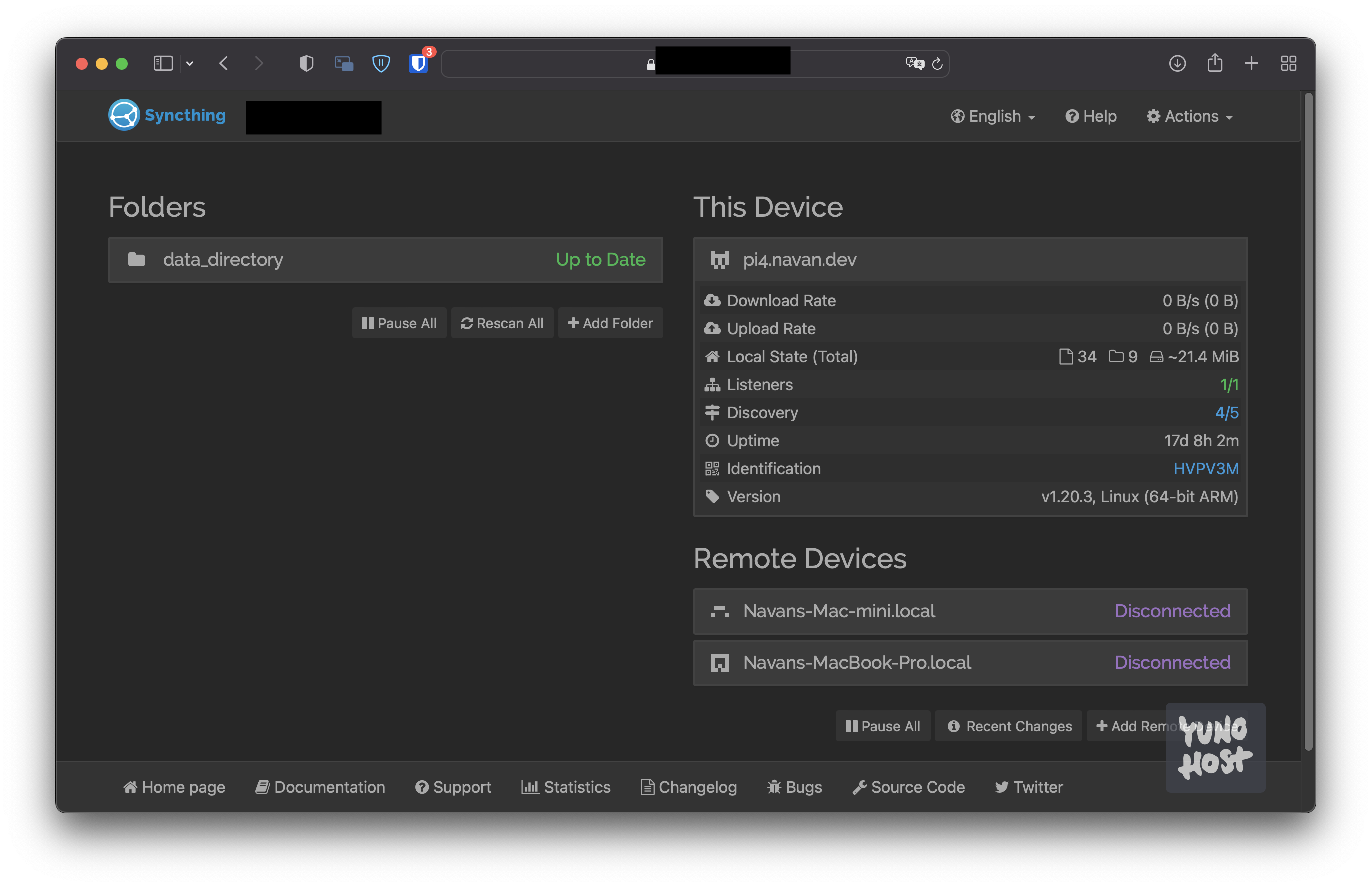
Task: Toggle Pause All syncing folders
Action: 399,322
